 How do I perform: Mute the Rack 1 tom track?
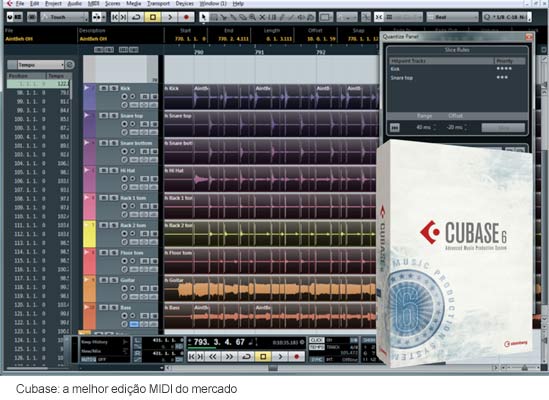point(104,198)
